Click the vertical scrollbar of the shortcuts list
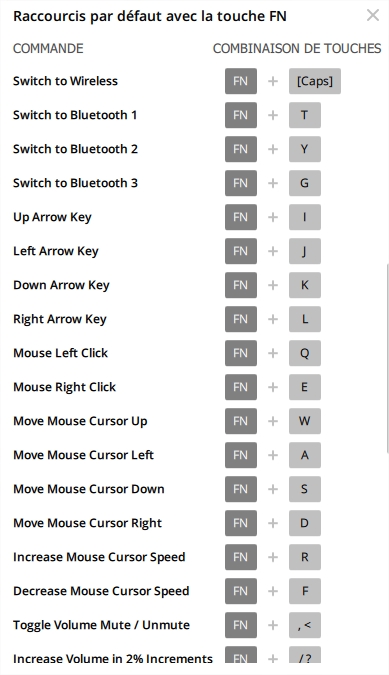 [387, 358]
